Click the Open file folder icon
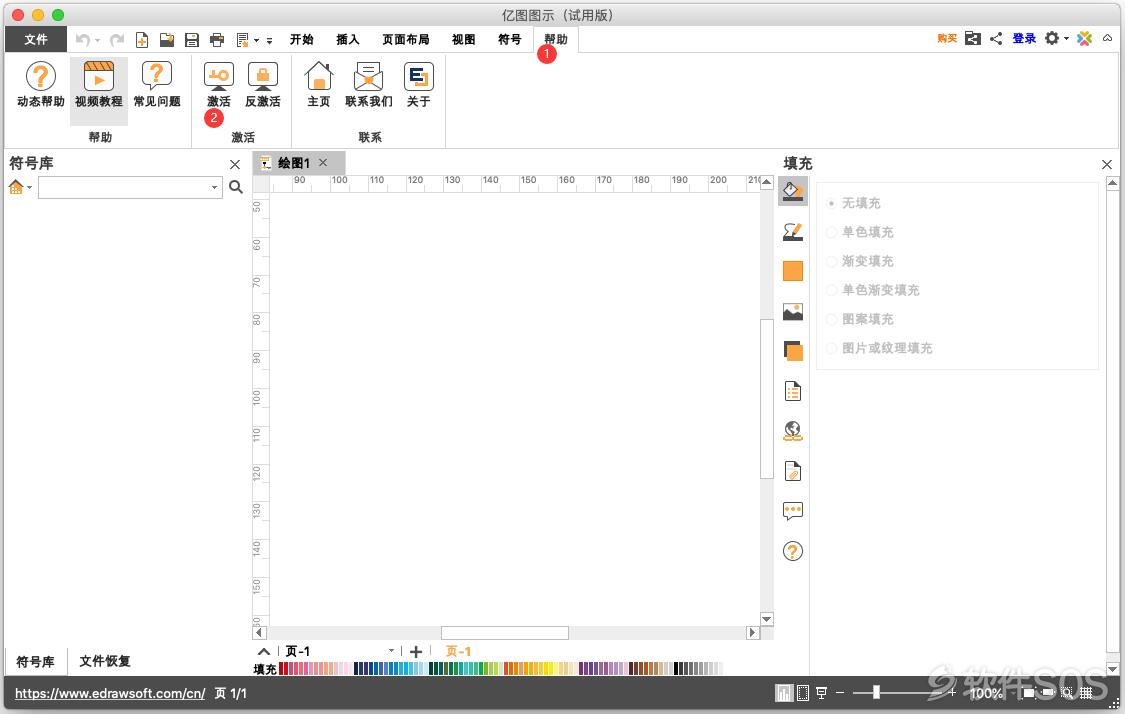Screen dimensions: 1125x714 coord(166,39)
